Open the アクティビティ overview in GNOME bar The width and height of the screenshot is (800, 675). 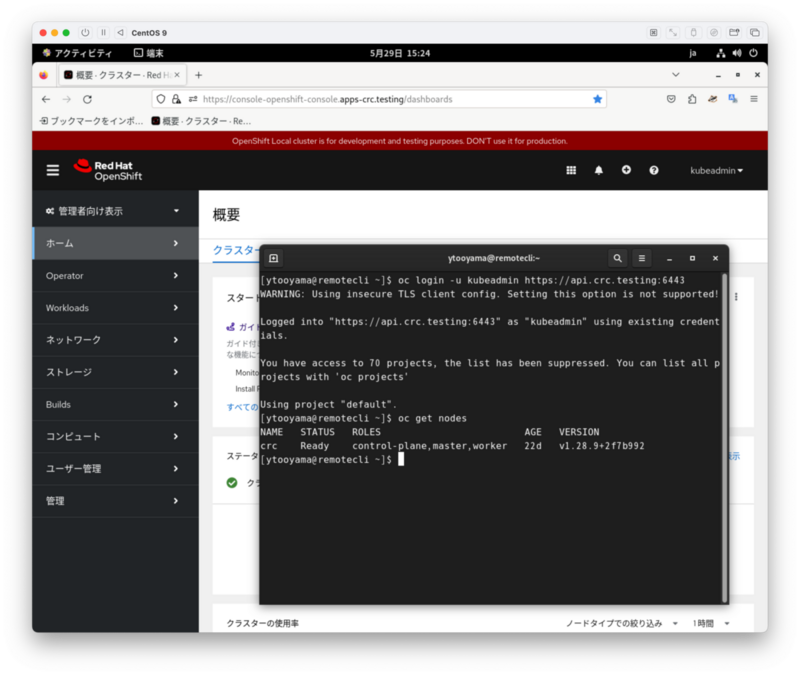78,53
